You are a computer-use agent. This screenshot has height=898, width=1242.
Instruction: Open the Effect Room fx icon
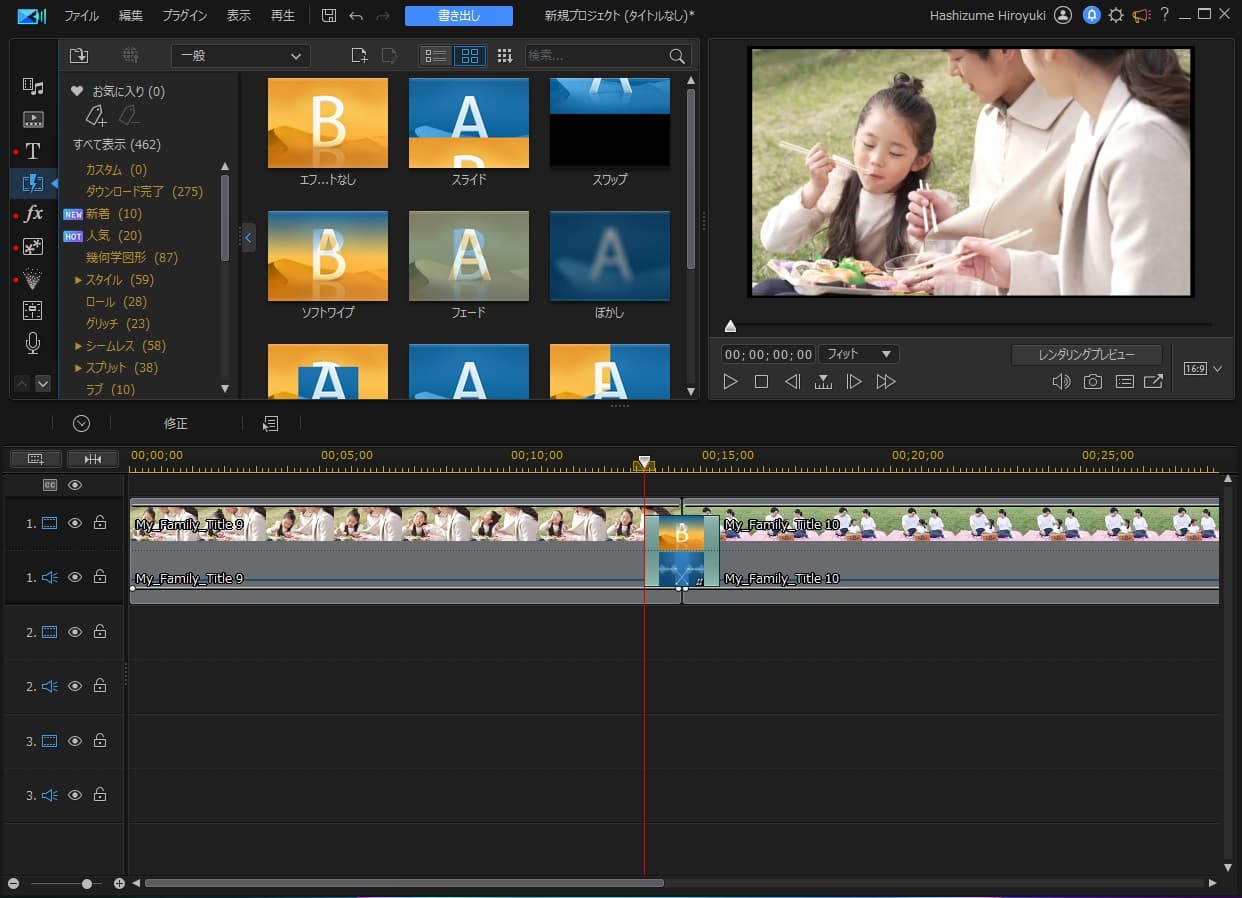(x=33, y=214)
